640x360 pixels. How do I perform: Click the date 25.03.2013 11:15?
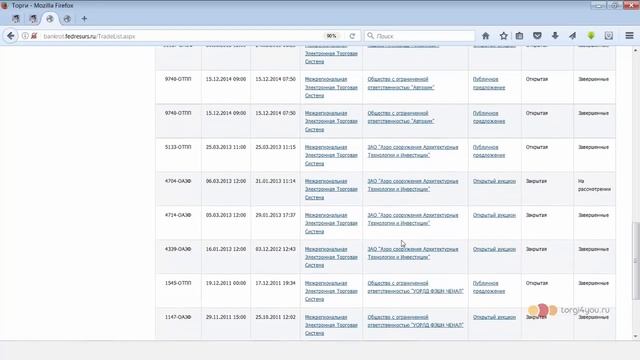276,147
